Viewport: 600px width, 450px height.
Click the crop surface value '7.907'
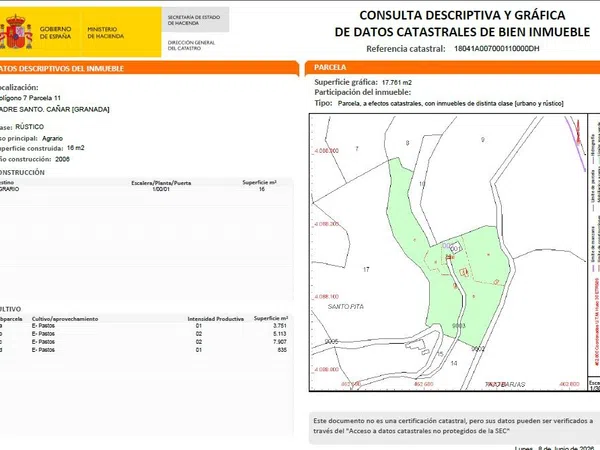point(280,342)
